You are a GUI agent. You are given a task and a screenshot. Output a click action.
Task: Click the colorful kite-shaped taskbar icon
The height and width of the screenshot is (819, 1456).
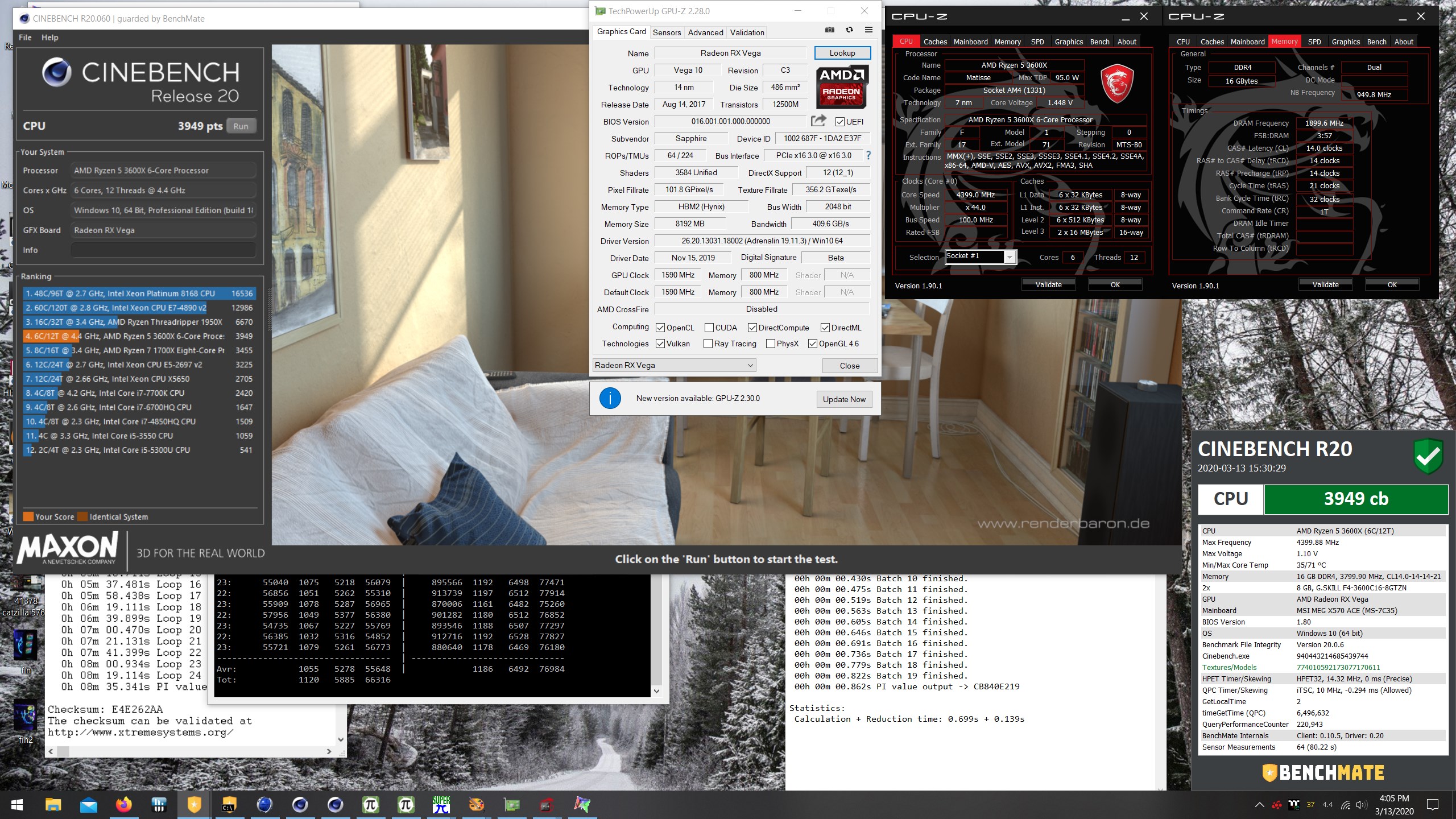click(582, 805)
